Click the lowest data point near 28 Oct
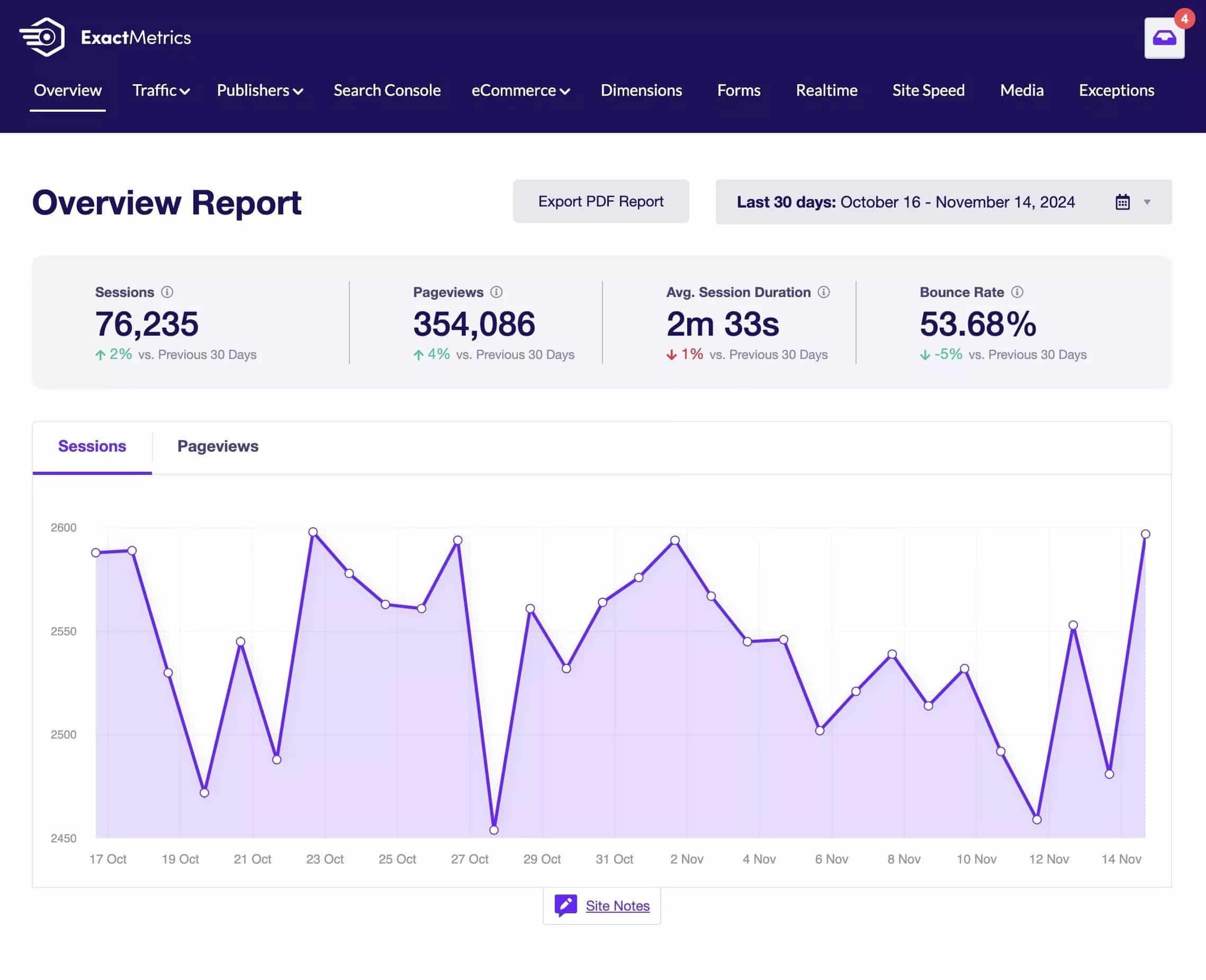Image resolution: width=1206 pixels, height=980 pixels. pos(494,830)
